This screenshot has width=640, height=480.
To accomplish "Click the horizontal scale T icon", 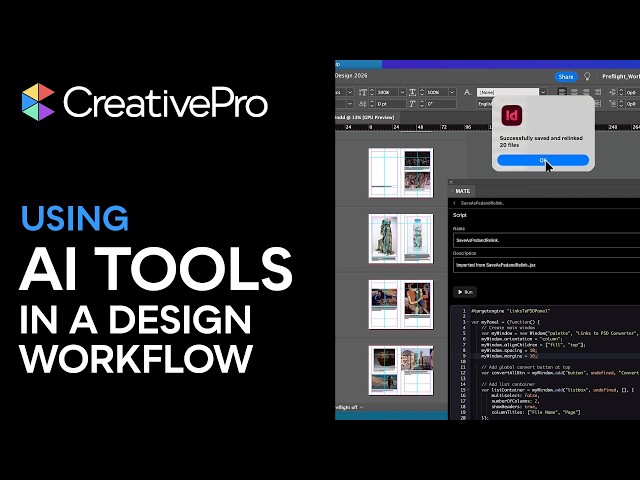I will (x=412, y=92).
